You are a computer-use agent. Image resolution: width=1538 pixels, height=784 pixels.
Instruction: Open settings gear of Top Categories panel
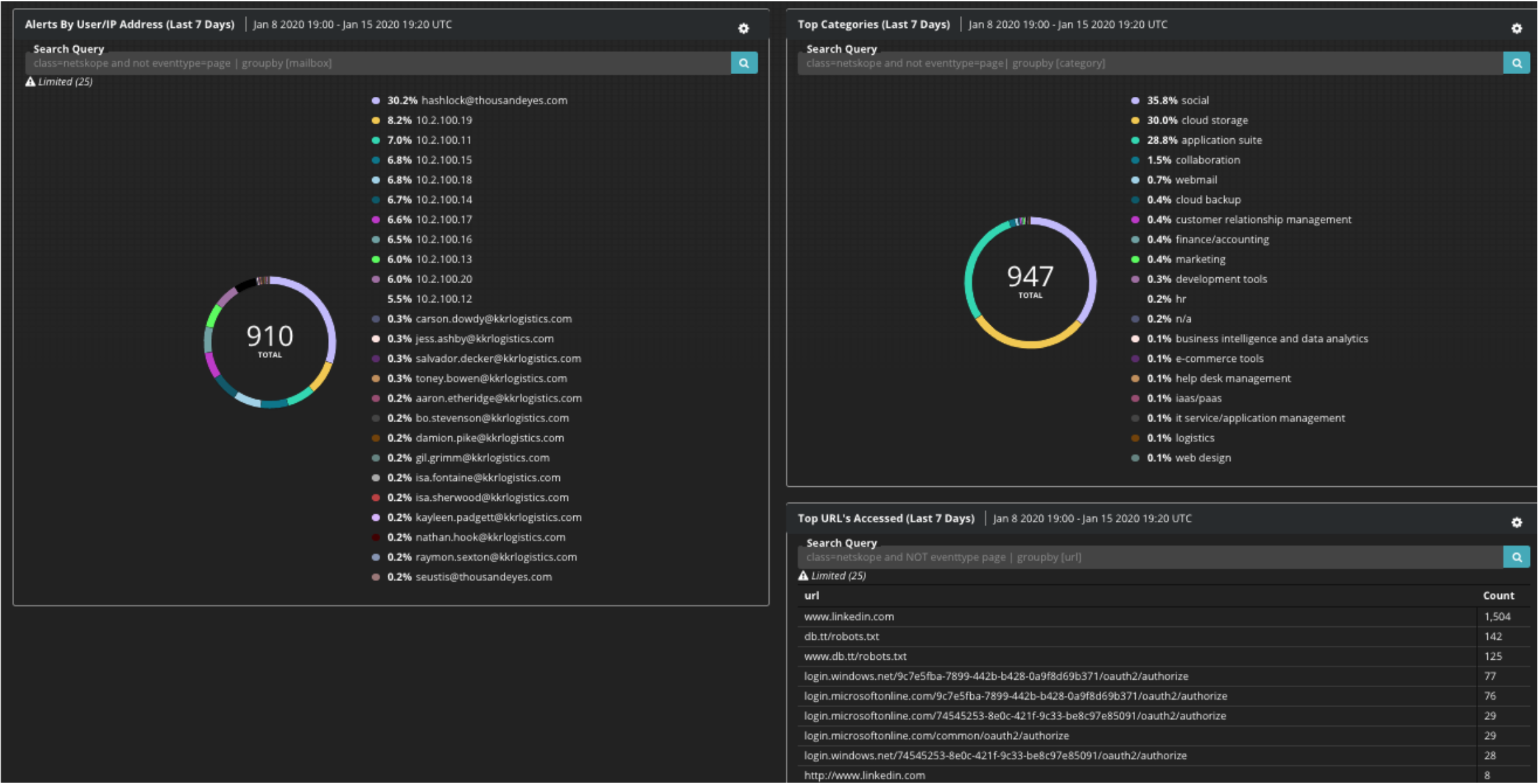pyautogui.click(x=1517, y=28)
